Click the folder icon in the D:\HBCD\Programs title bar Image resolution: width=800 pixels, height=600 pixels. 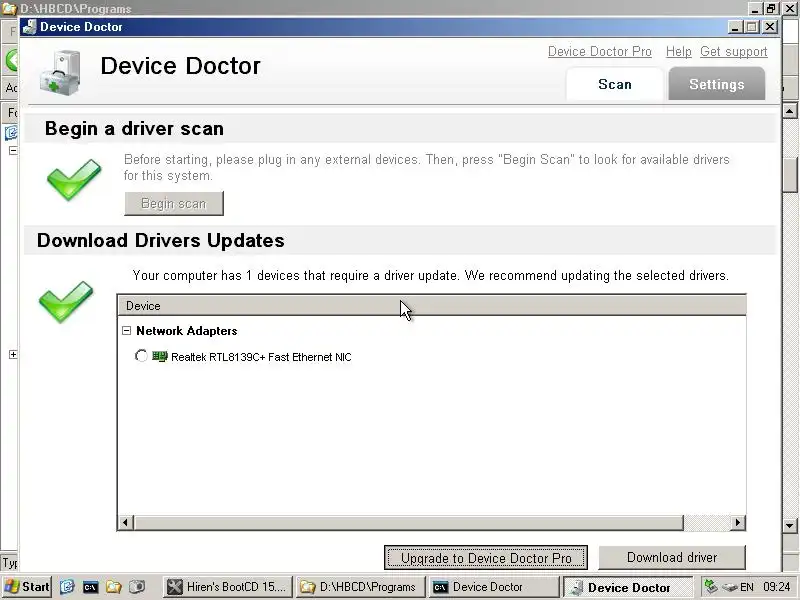point(9,8)
